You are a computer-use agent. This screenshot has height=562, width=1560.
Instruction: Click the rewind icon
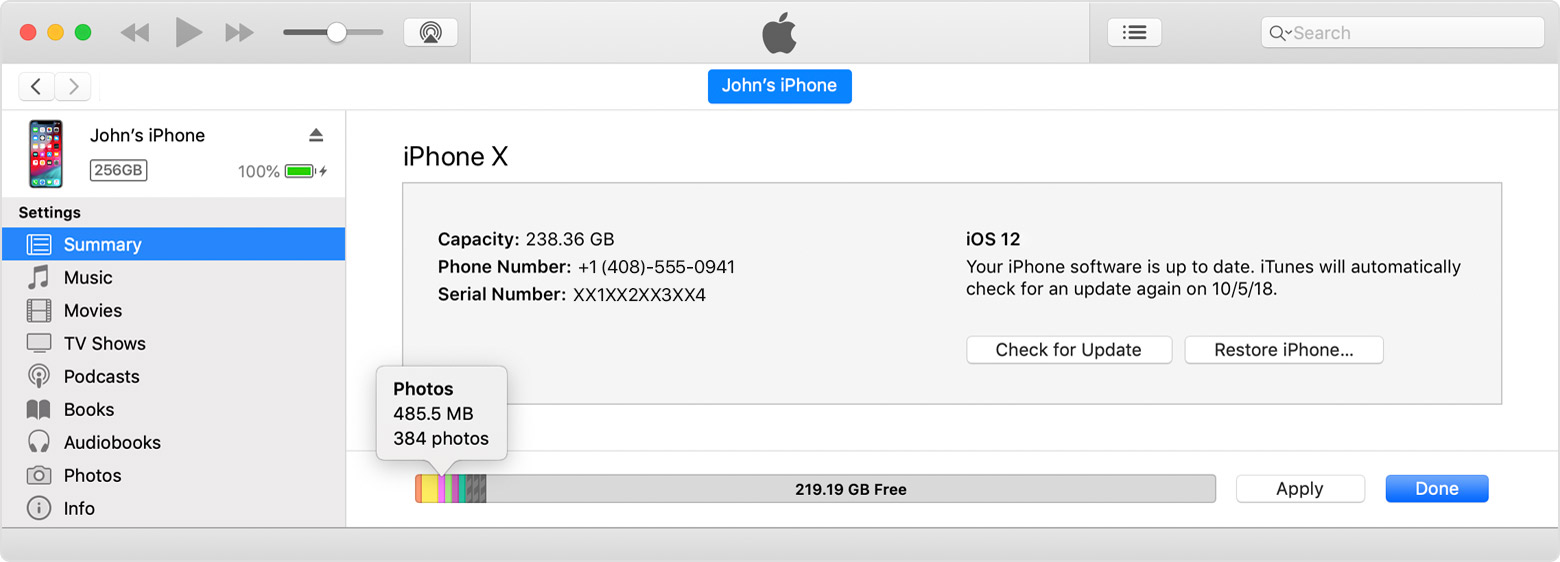pos(135,33)
